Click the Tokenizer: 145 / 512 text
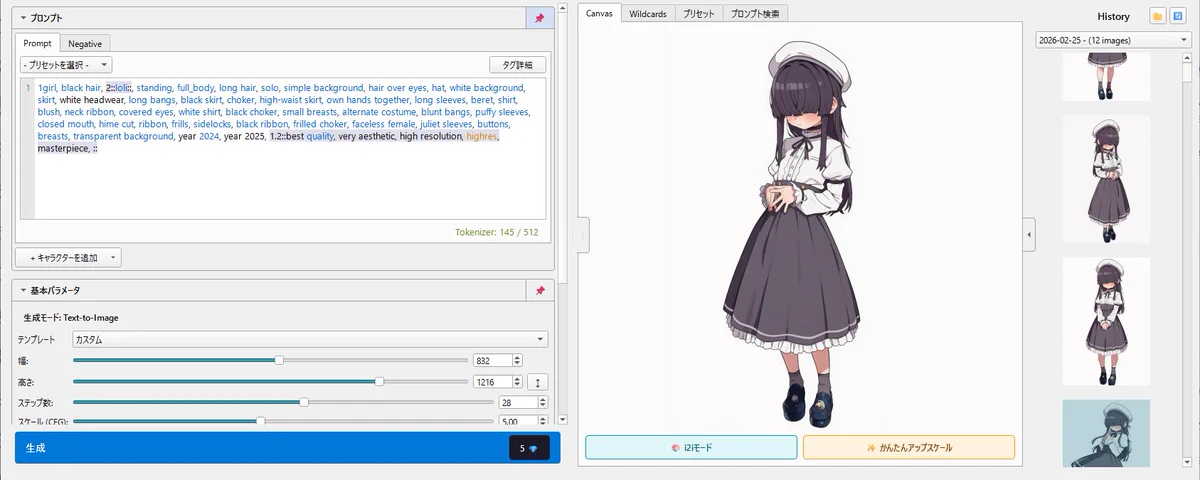The height and width of the screenshot is (480, 1200). pos(496,232)
